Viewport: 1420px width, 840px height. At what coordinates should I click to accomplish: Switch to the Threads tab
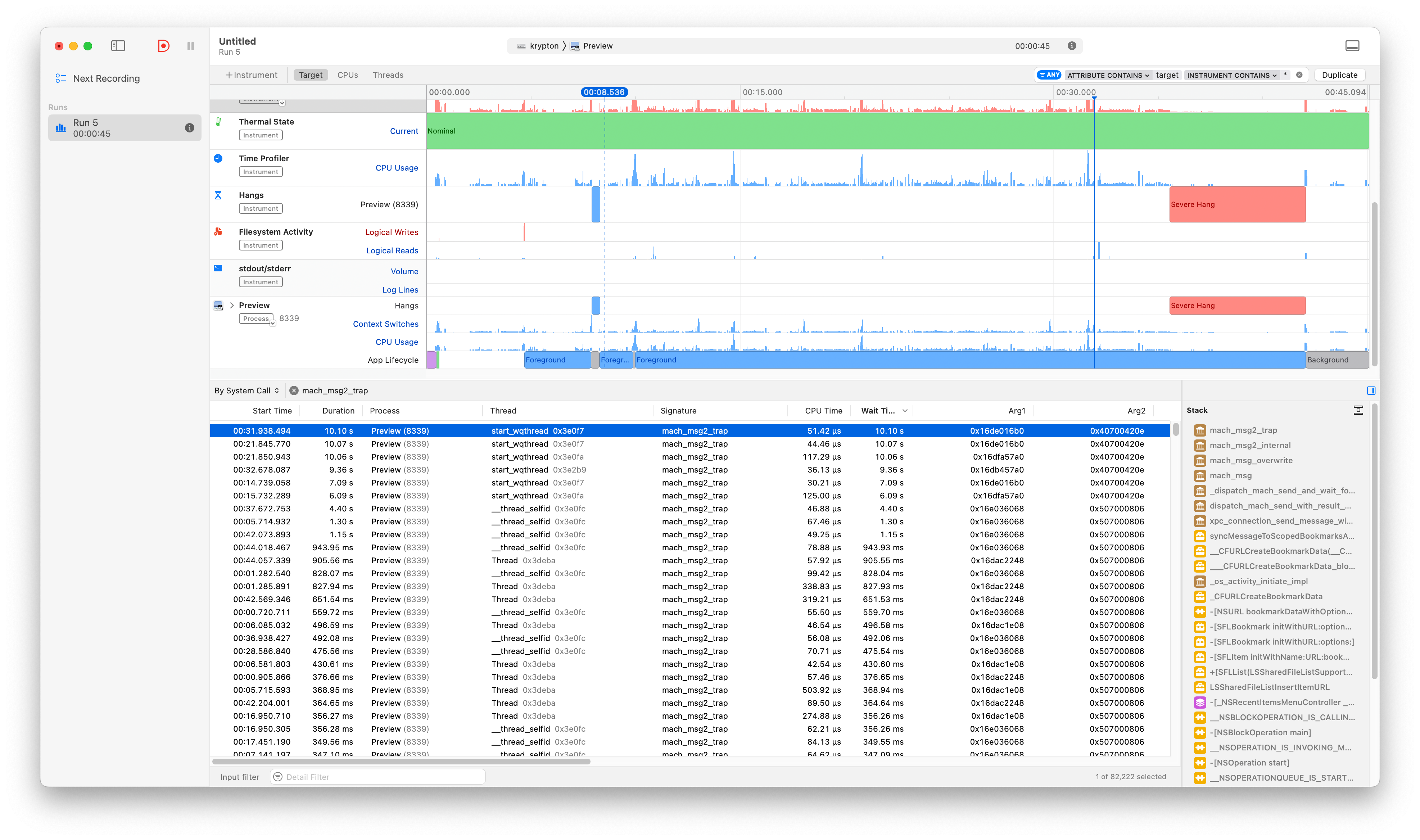point(388,75)
